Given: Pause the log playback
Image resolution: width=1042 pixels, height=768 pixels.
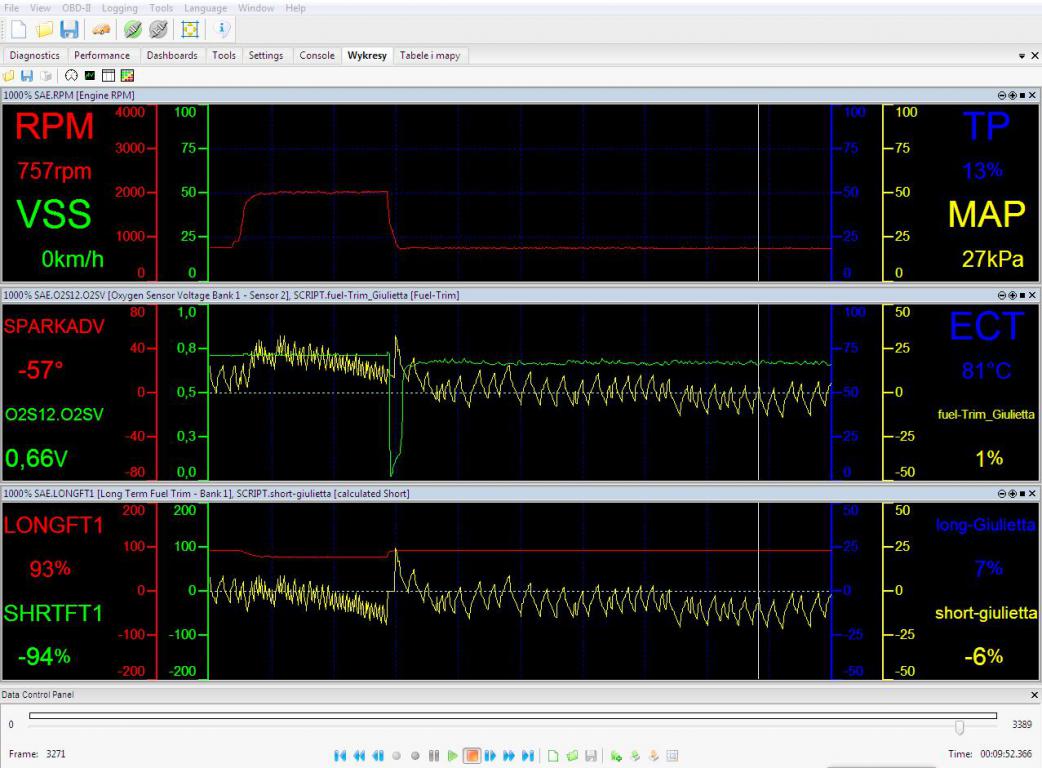Looking at the screenshot, I should 435,755.
